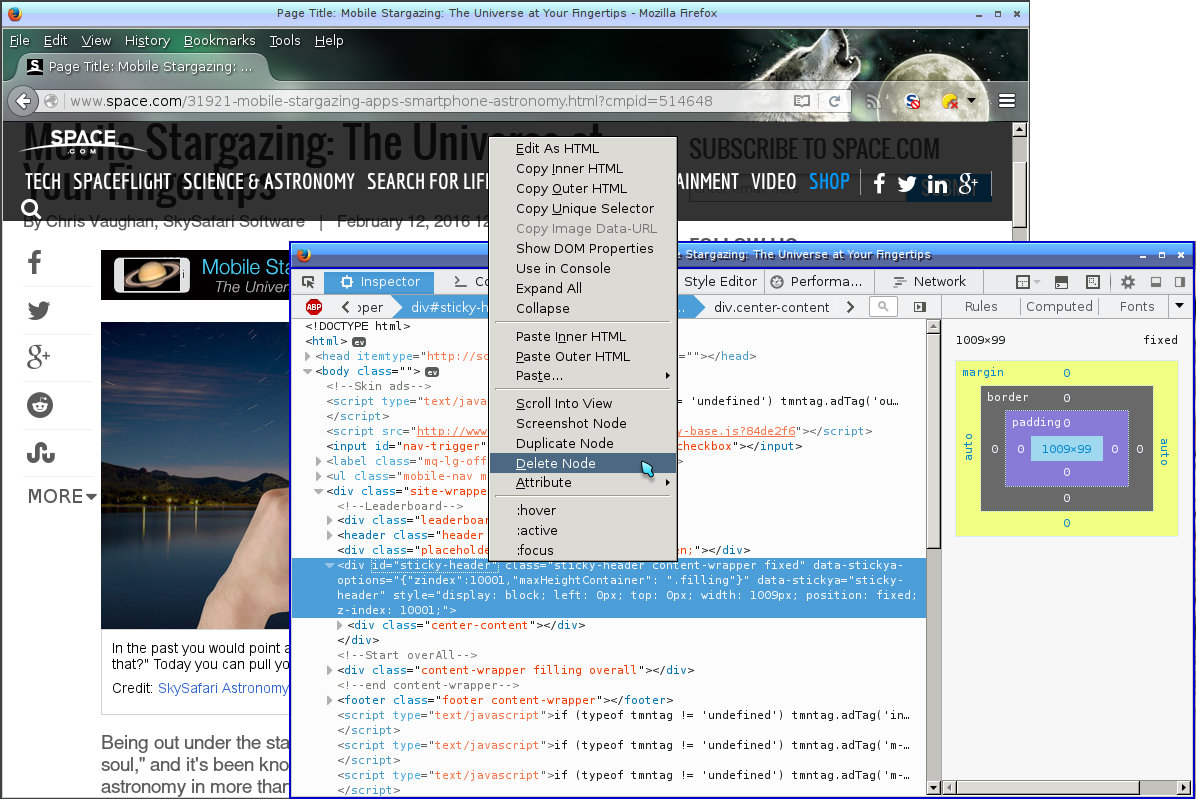Toggle the split console icon
The height and width of the screenshot is (799, 1196).
click(x=1061, y=282)
